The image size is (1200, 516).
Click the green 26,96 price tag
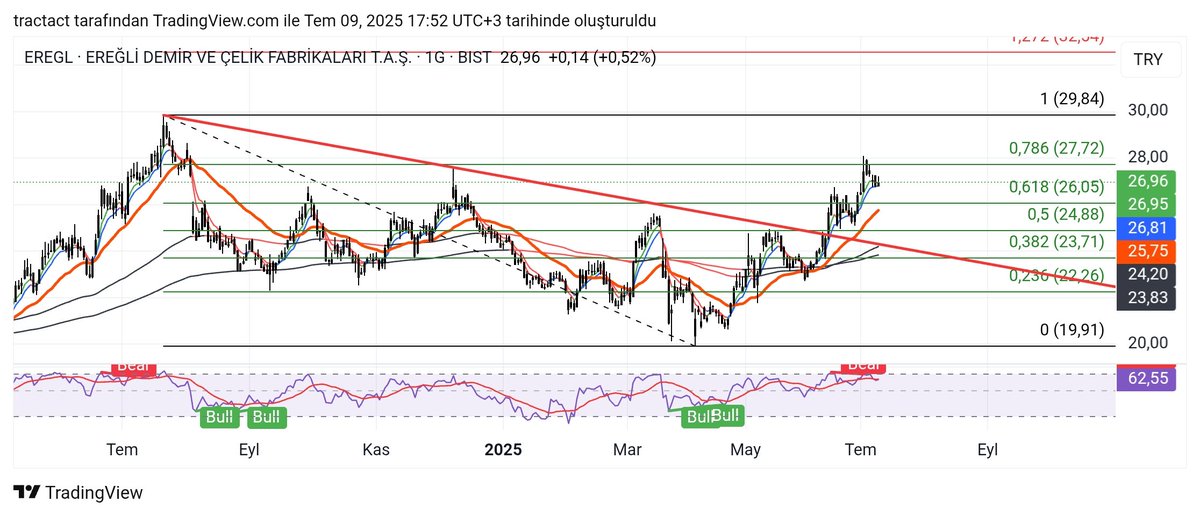1147,181
